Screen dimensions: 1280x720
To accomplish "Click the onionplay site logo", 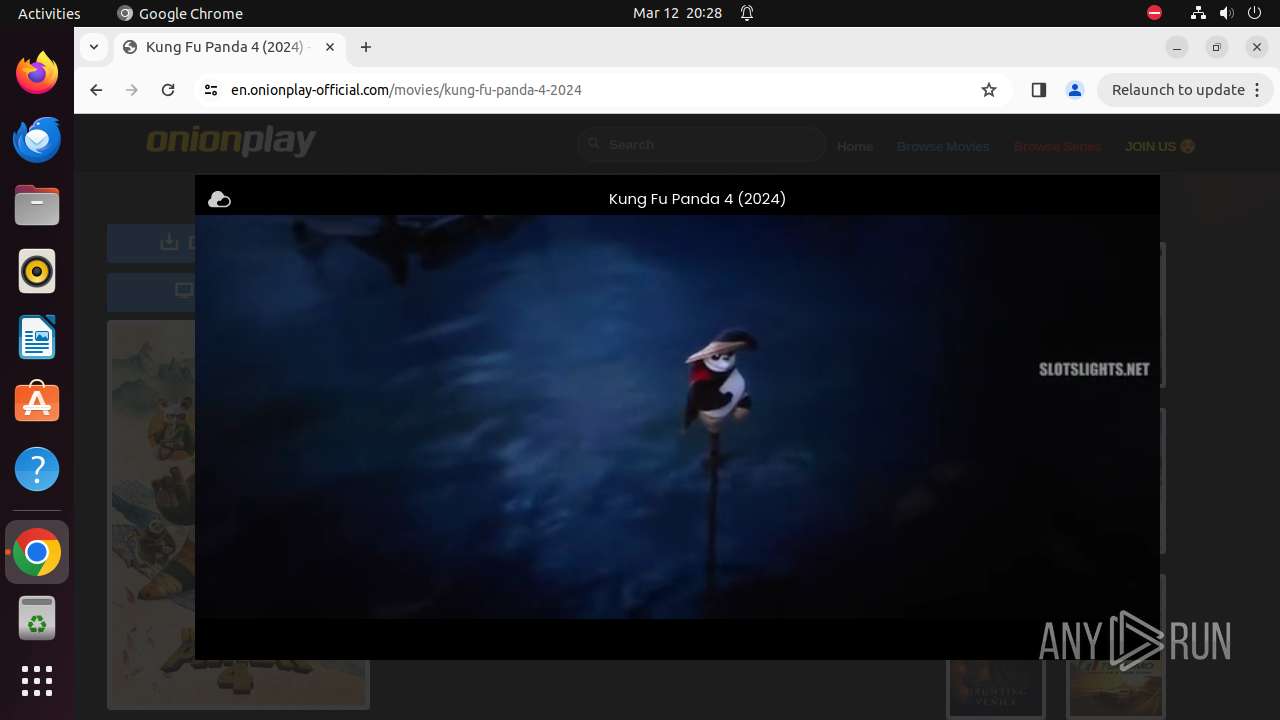I will coord(231,142).
